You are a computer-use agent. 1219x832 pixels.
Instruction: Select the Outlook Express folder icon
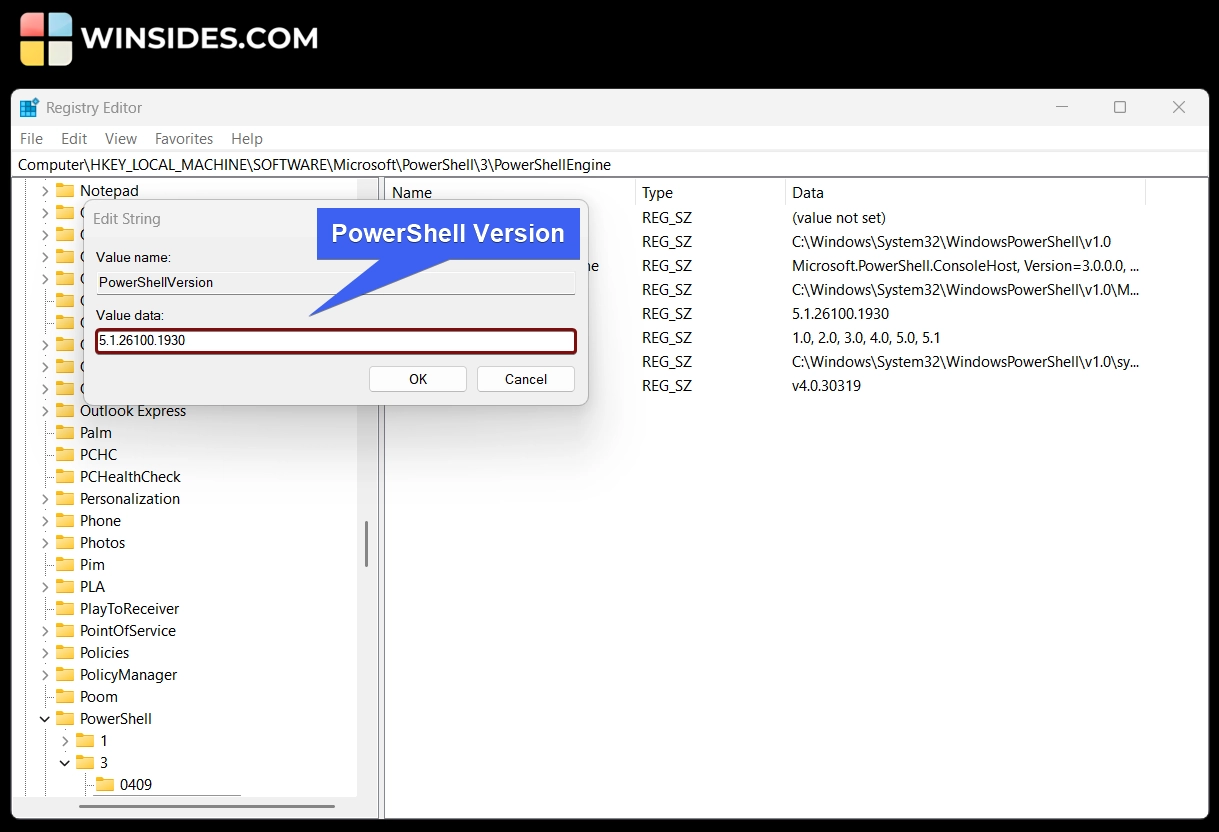pyautogui.click(x=65, y=411)
